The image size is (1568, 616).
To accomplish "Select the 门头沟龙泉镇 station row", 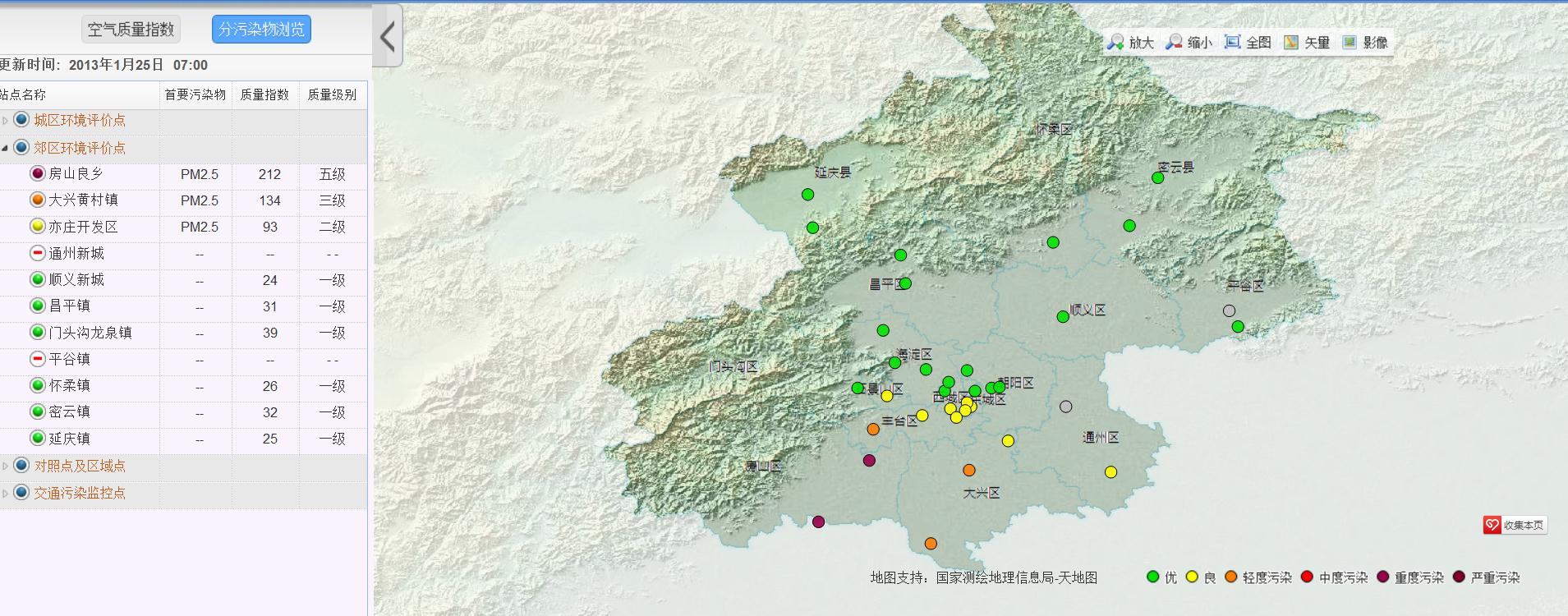I will 90,333.
